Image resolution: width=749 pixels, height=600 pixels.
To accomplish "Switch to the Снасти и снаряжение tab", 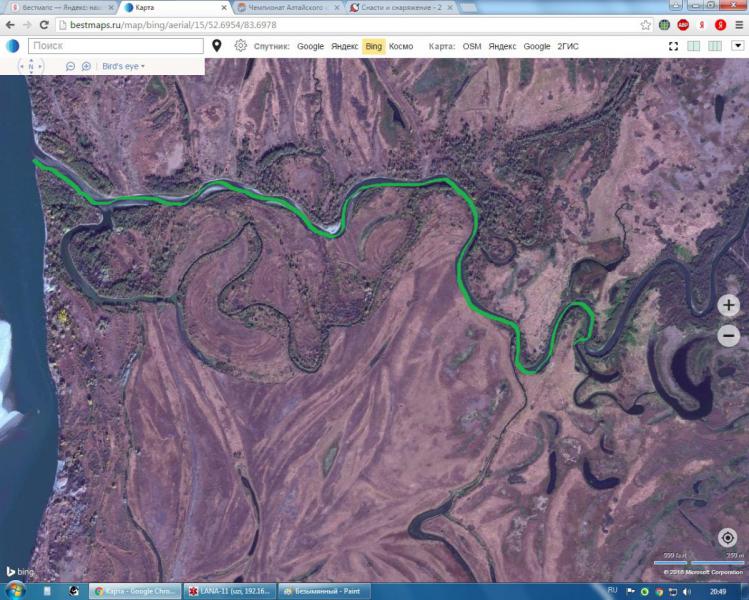I will pos(401,8).
